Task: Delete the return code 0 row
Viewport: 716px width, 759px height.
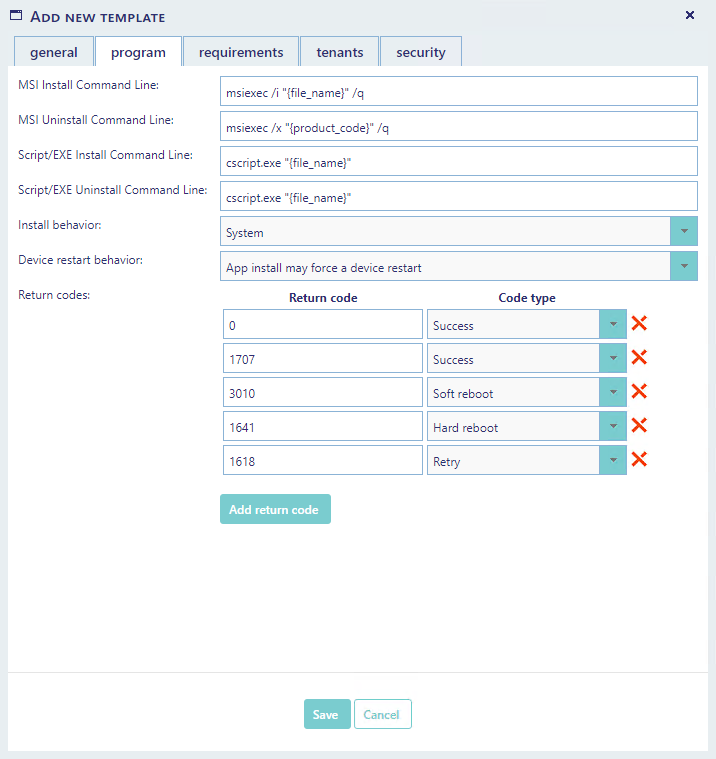Action: pos(639,324)
